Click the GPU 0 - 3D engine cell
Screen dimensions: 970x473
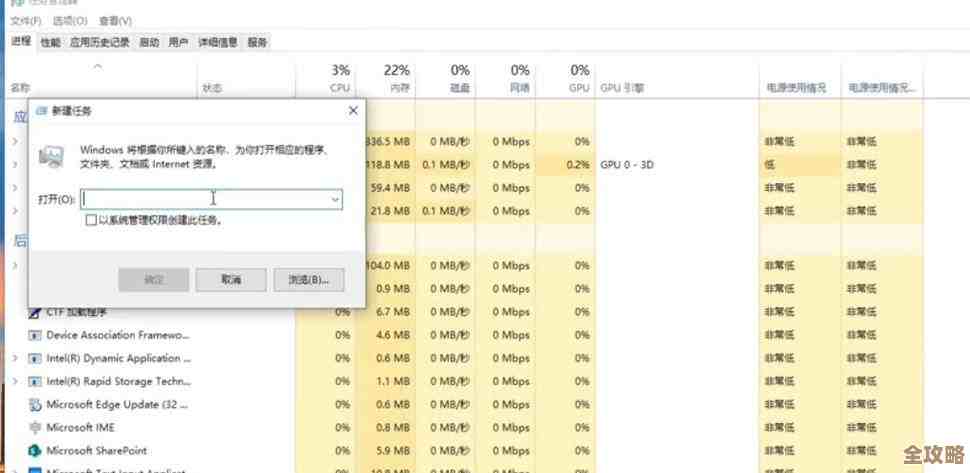point(627,165)
